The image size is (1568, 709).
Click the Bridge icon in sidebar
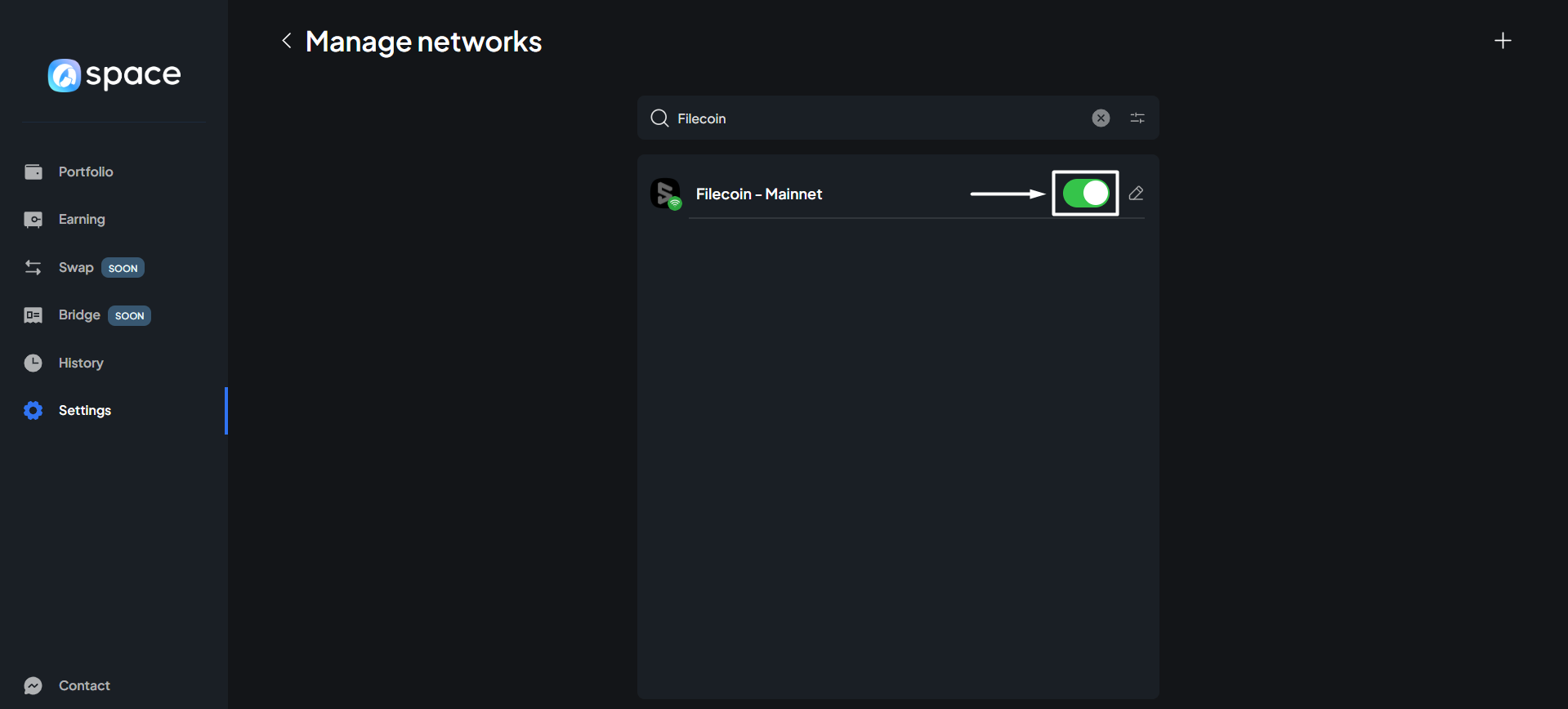pyautogui.click(x=34, y=315)
